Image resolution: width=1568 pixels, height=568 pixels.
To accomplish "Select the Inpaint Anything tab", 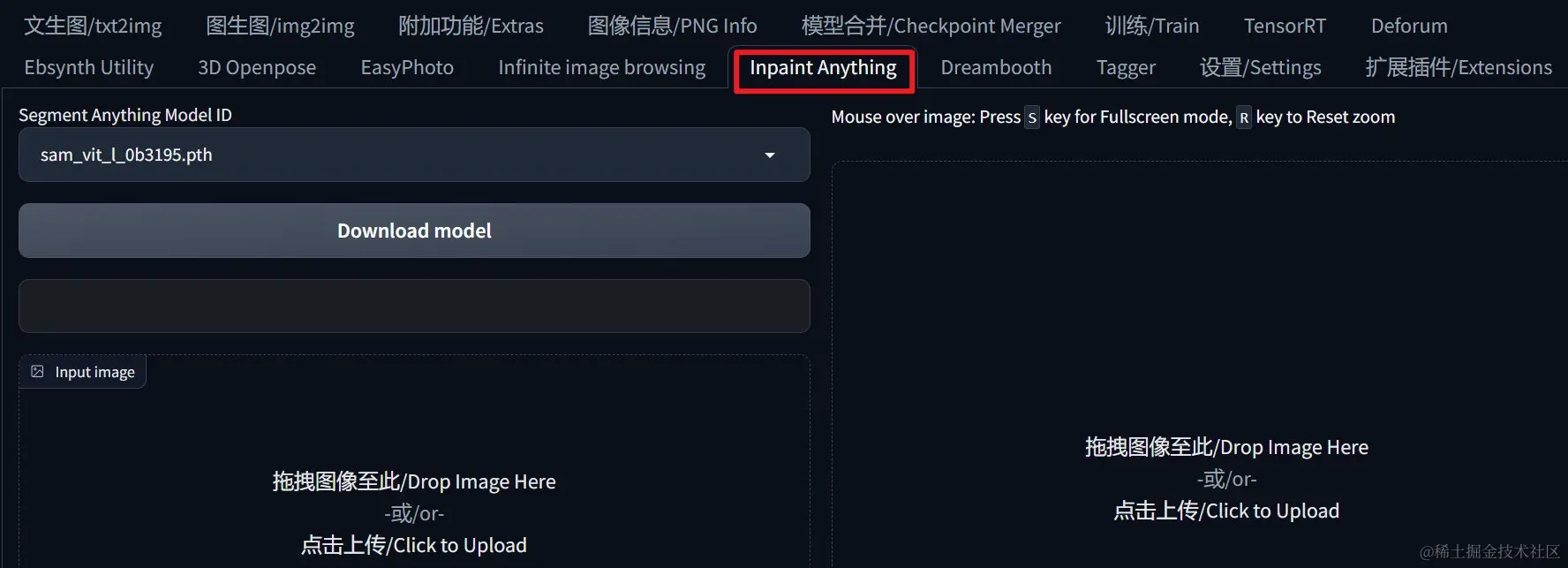I will tap(823, 68).
